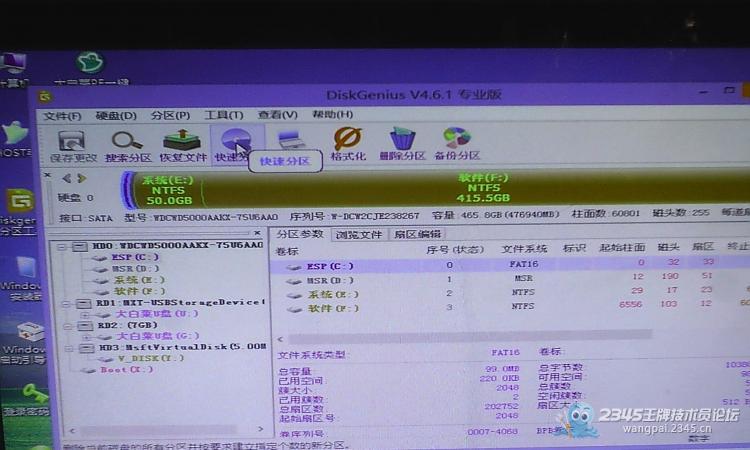
Task: Click the 卷标 column header
Action: [287, 251]
